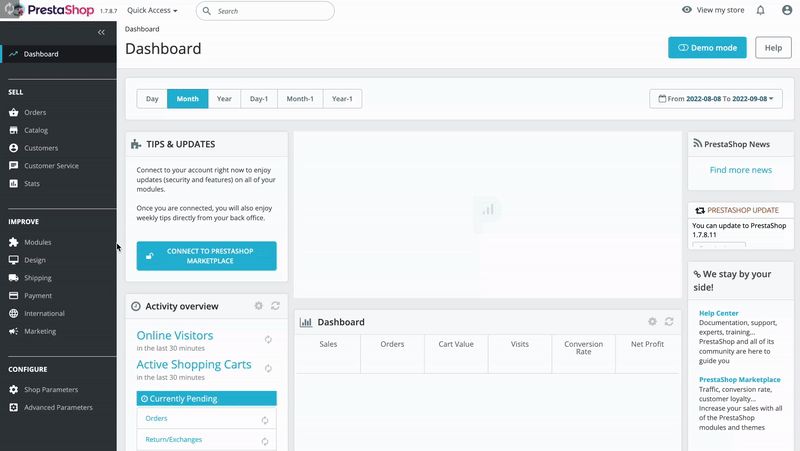Image resolution: width=800 pixels, height=451 pixels.
Task: Select the Sales metric tab
Action: [x=329, y=354]
